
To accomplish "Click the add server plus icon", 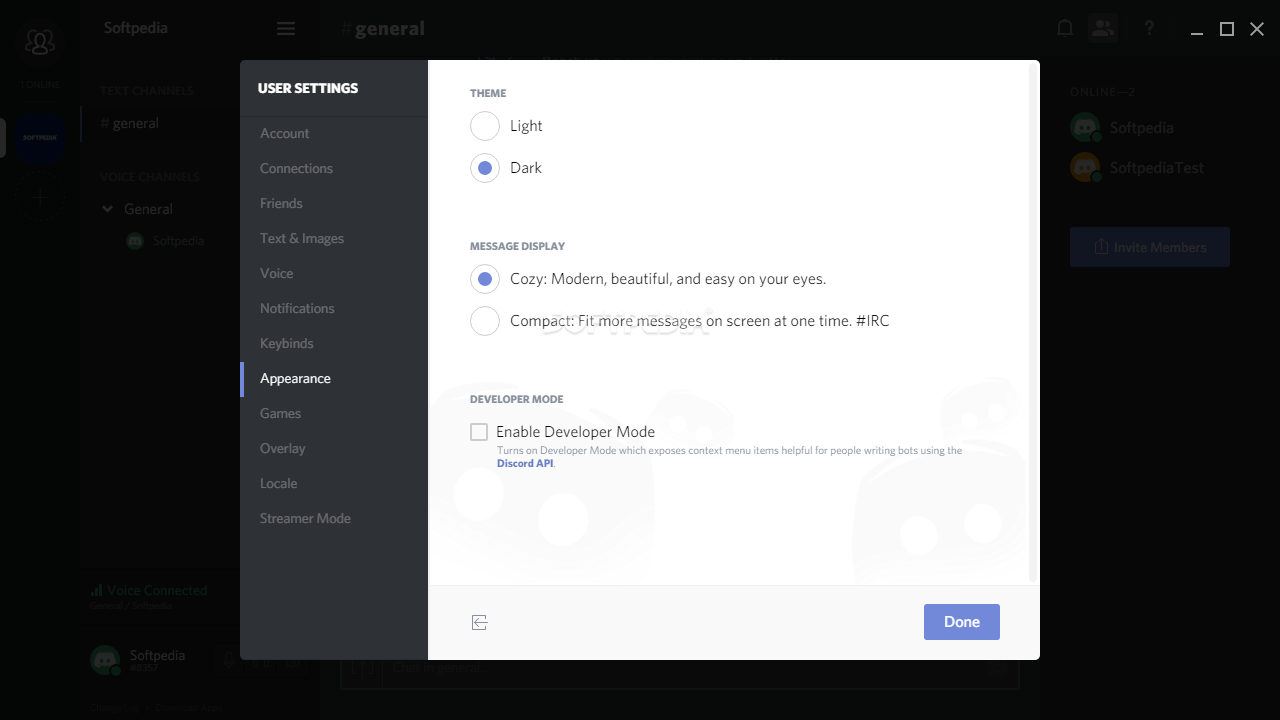I will point(40,197).
